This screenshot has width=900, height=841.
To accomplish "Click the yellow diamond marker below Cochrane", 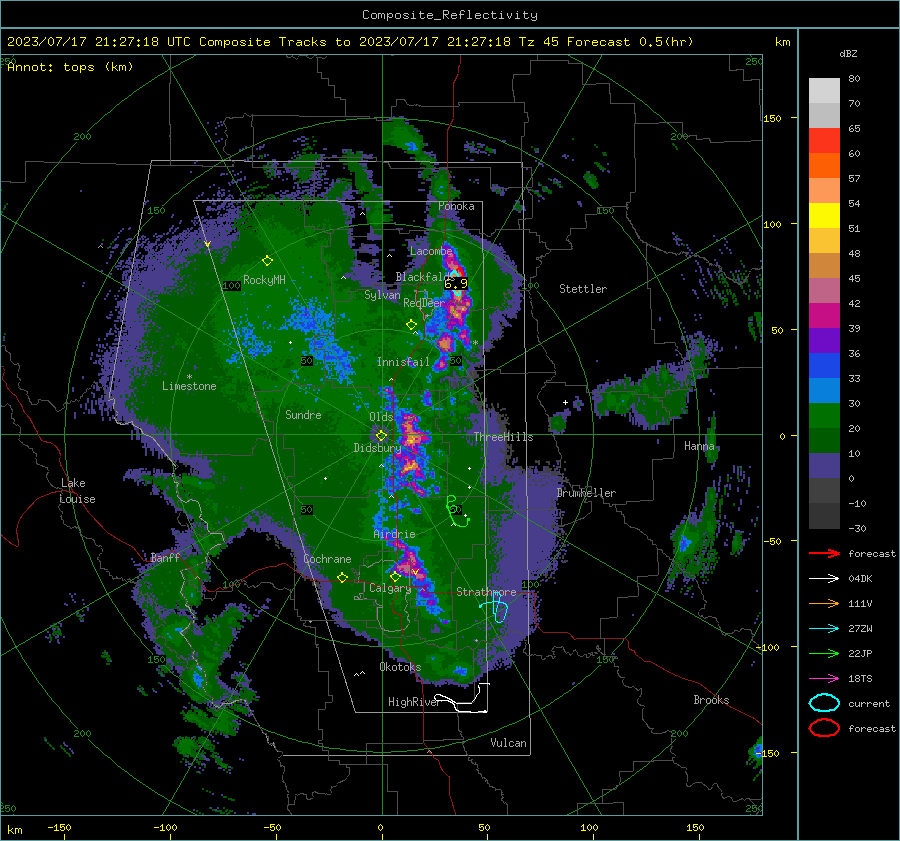I will pos(342,577).
